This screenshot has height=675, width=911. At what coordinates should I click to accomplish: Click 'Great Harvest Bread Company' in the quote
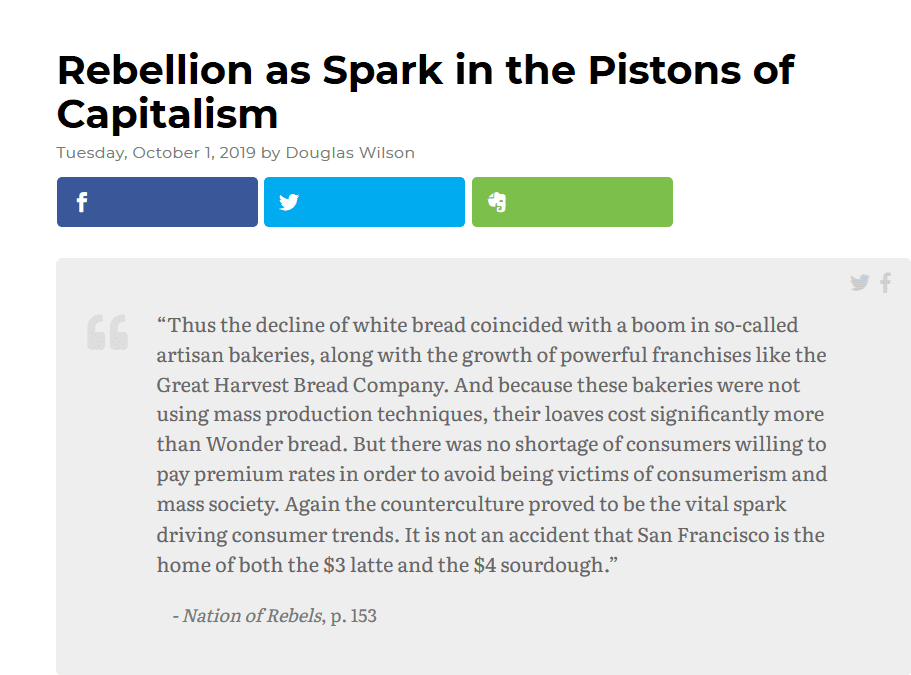pos(302,385)
